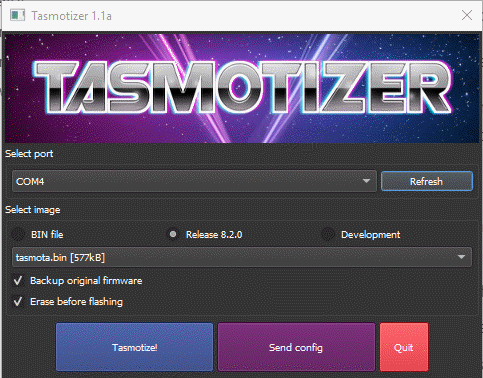Quit the application with the red button
The width and height of the screenshot is (483, 378).
404,347
